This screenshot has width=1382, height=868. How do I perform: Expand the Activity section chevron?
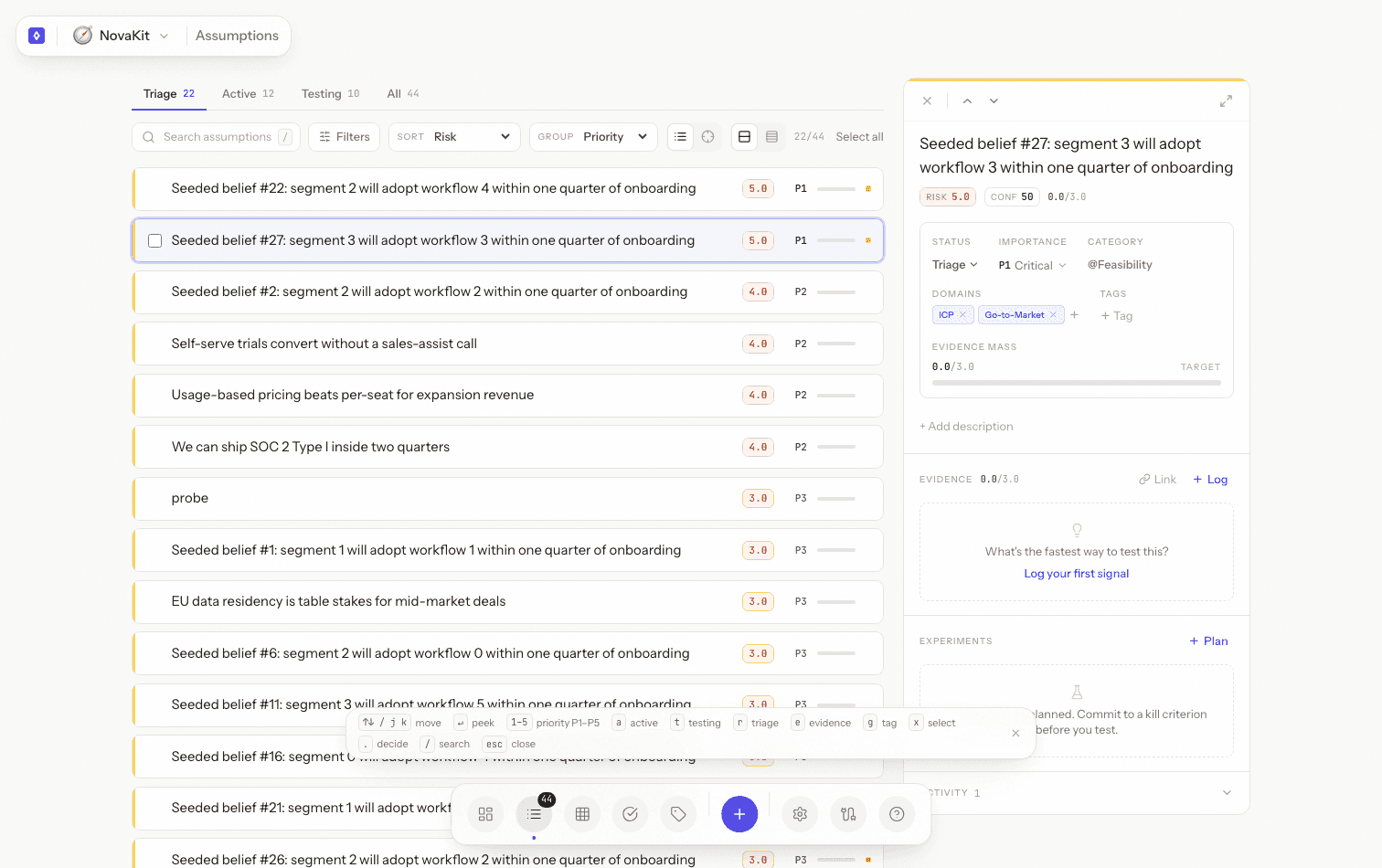(x=1227, y=793)
